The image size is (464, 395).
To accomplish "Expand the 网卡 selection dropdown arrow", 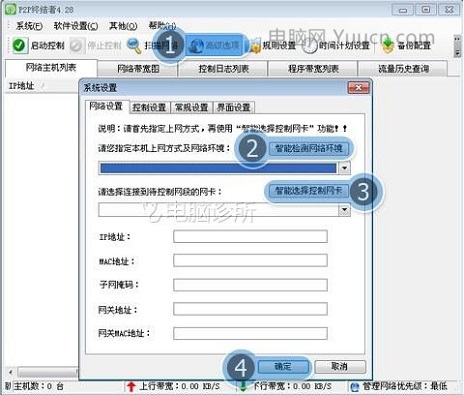I will click(x=345, y=210).
